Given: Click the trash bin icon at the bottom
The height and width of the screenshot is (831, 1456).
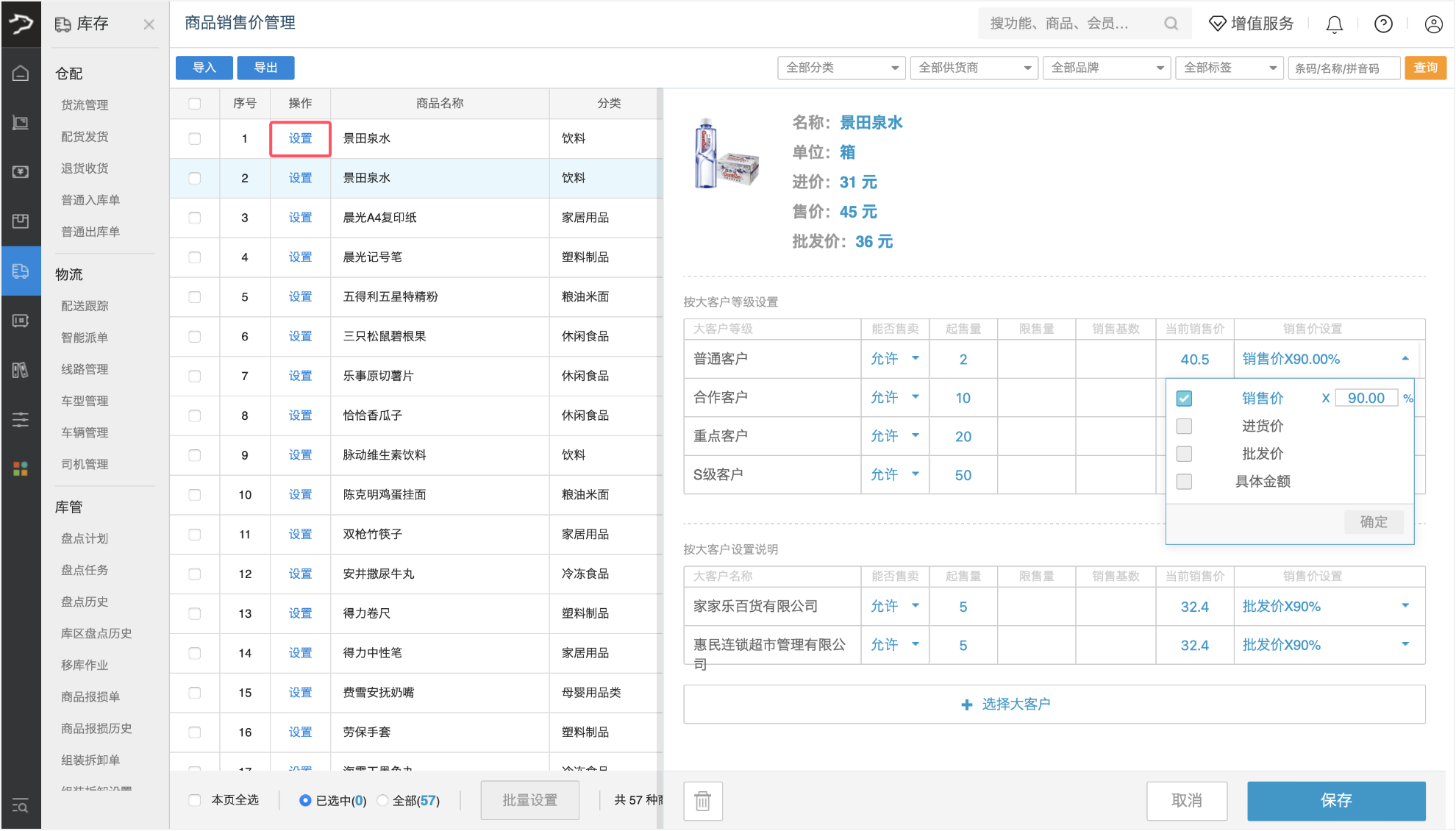Looking at the screenshot, I should click(702, 801).
